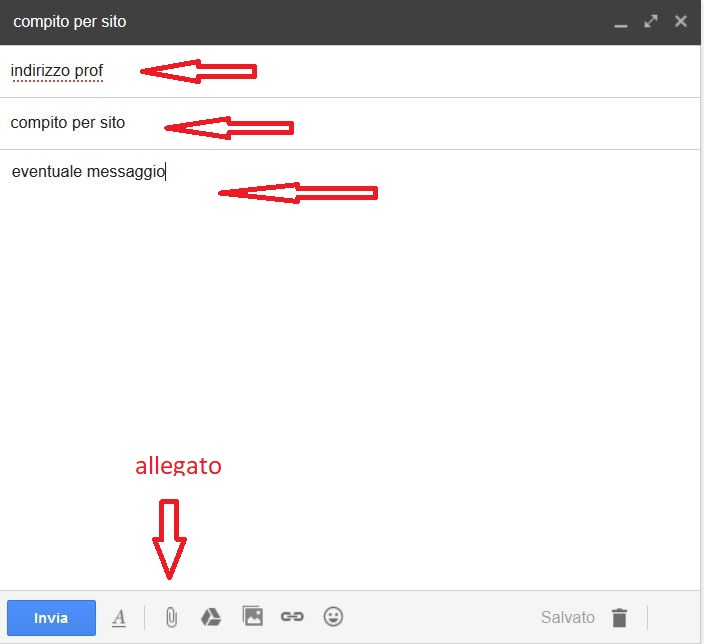Open text formatting options (underlined A icon)

[119, 618]
